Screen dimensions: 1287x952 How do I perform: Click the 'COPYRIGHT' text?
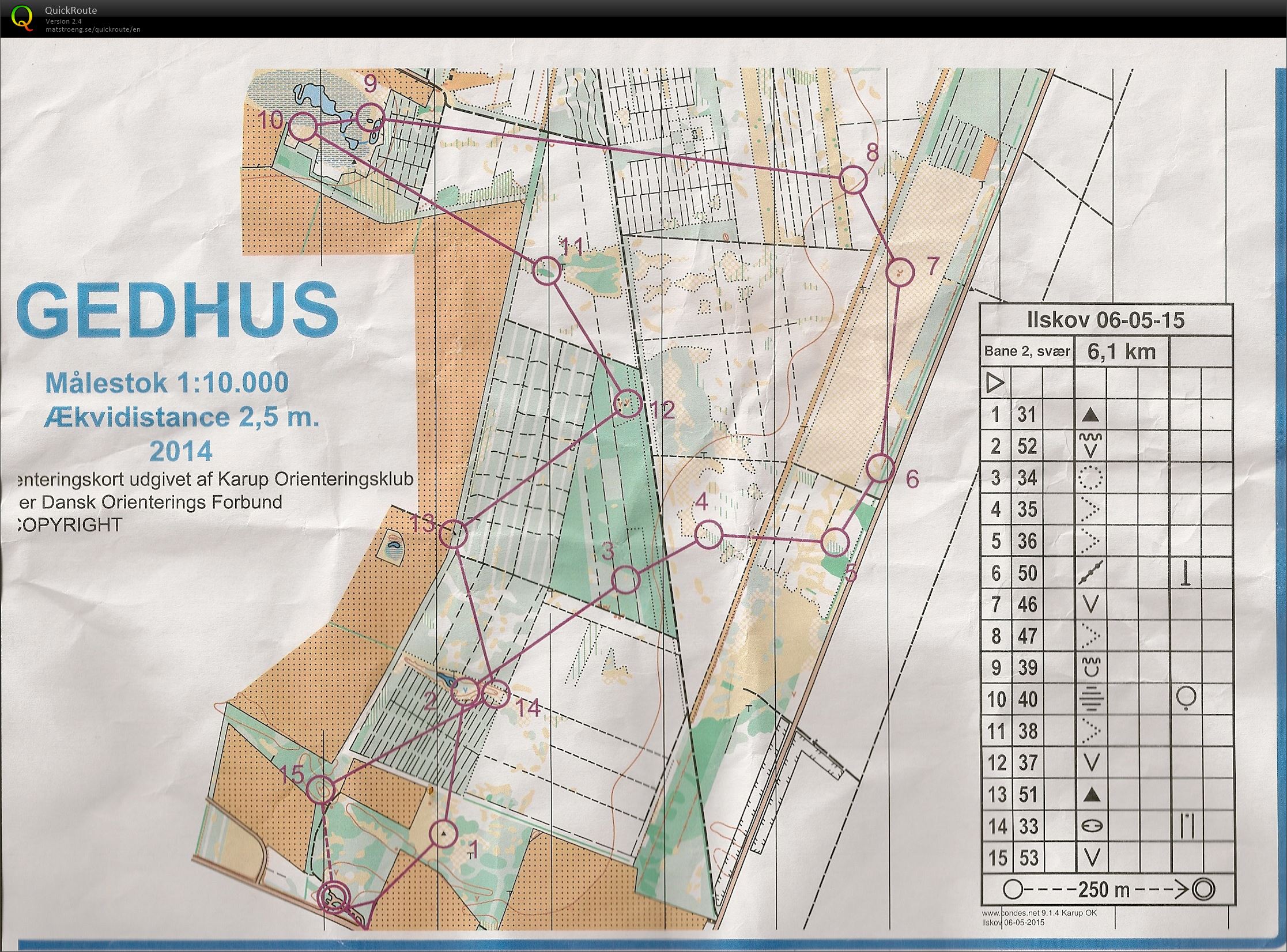pos(69,524)
